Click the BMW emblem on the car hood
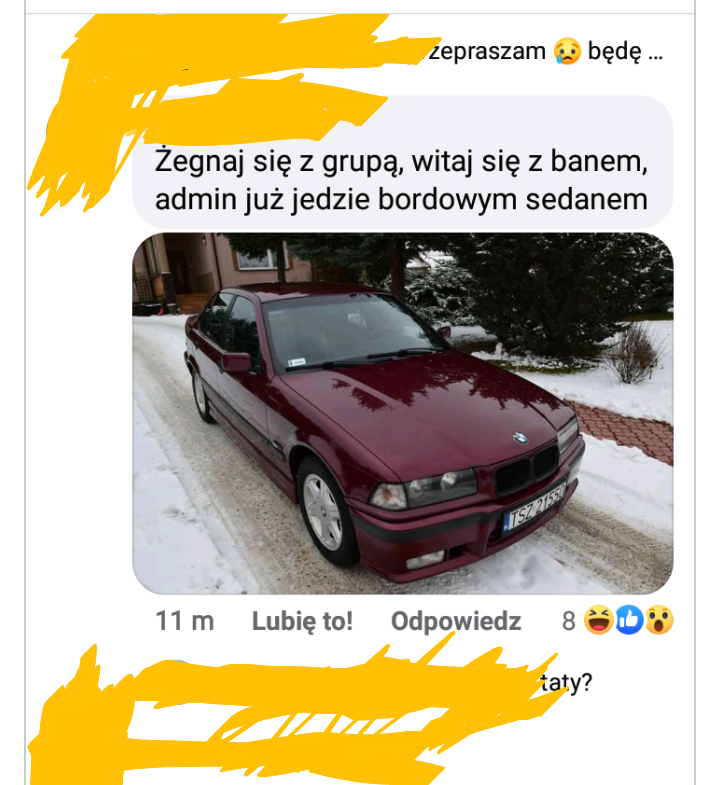The image size is (720, 785). point(521,439)
